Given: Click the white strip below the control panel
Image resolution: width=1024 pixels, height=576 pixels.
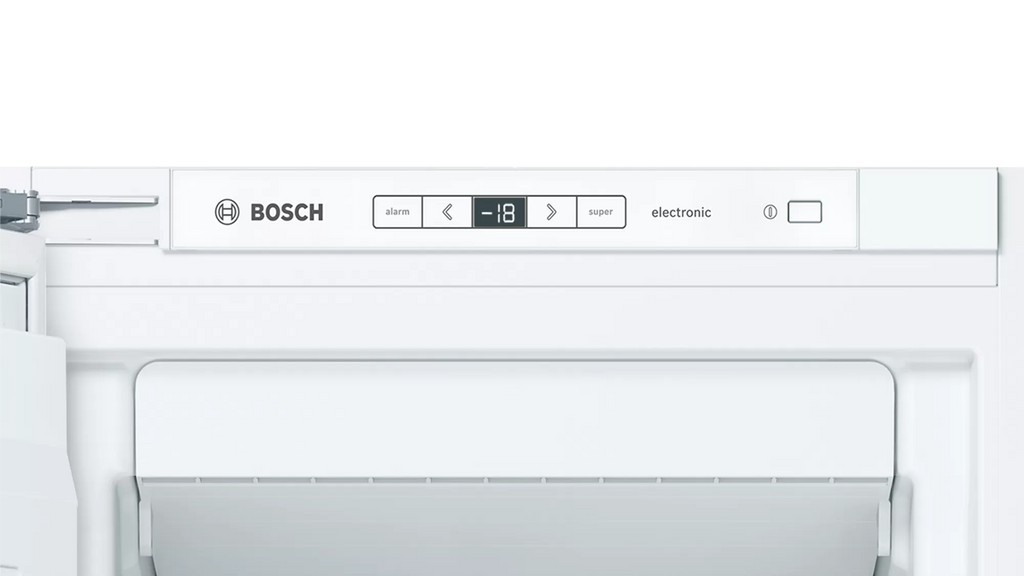Looking at the screenshot, I should pyautogui.click(x=520, y=268).
